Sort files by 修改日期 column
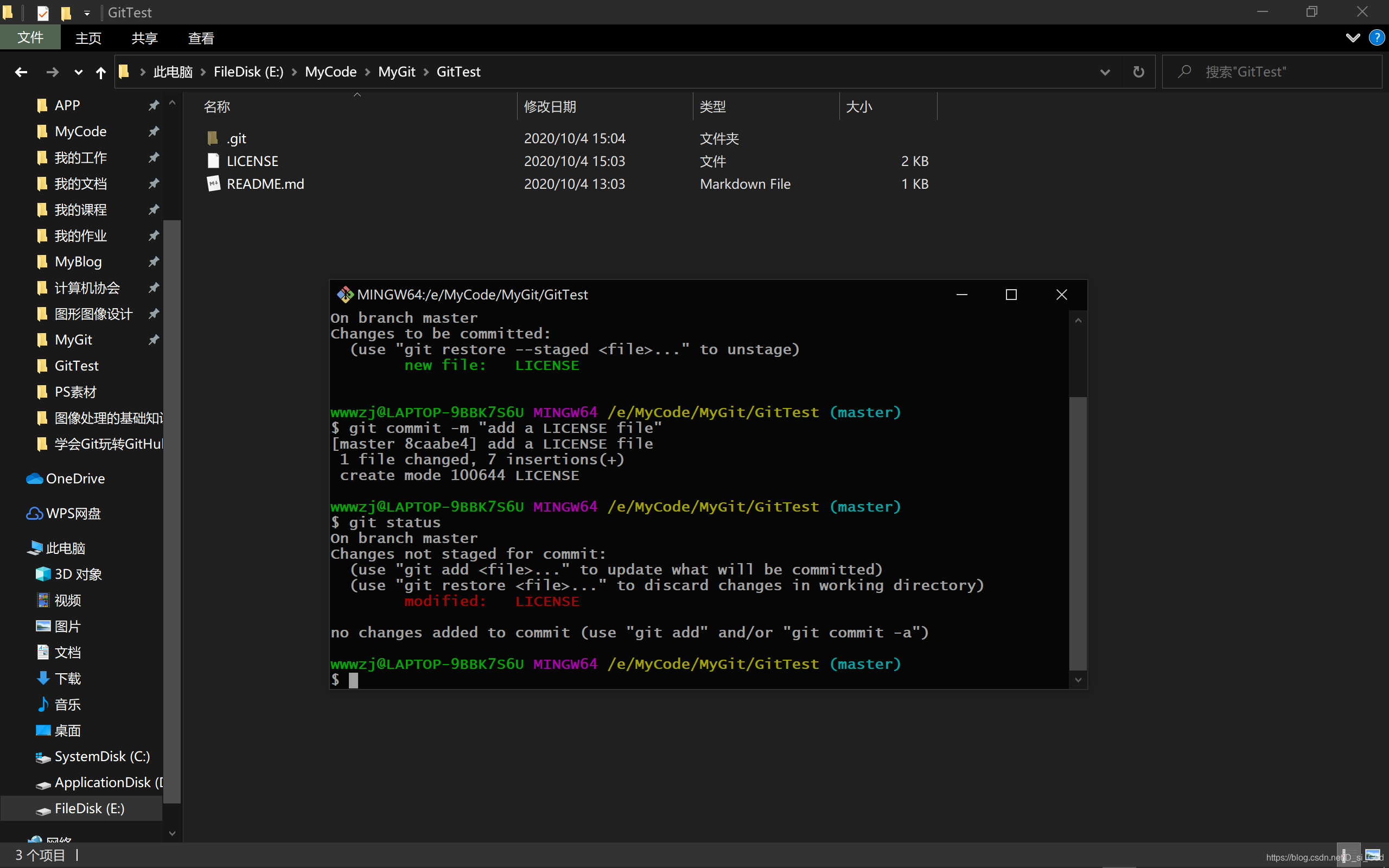Viewport: 1389px width, 868px height. 550,107
